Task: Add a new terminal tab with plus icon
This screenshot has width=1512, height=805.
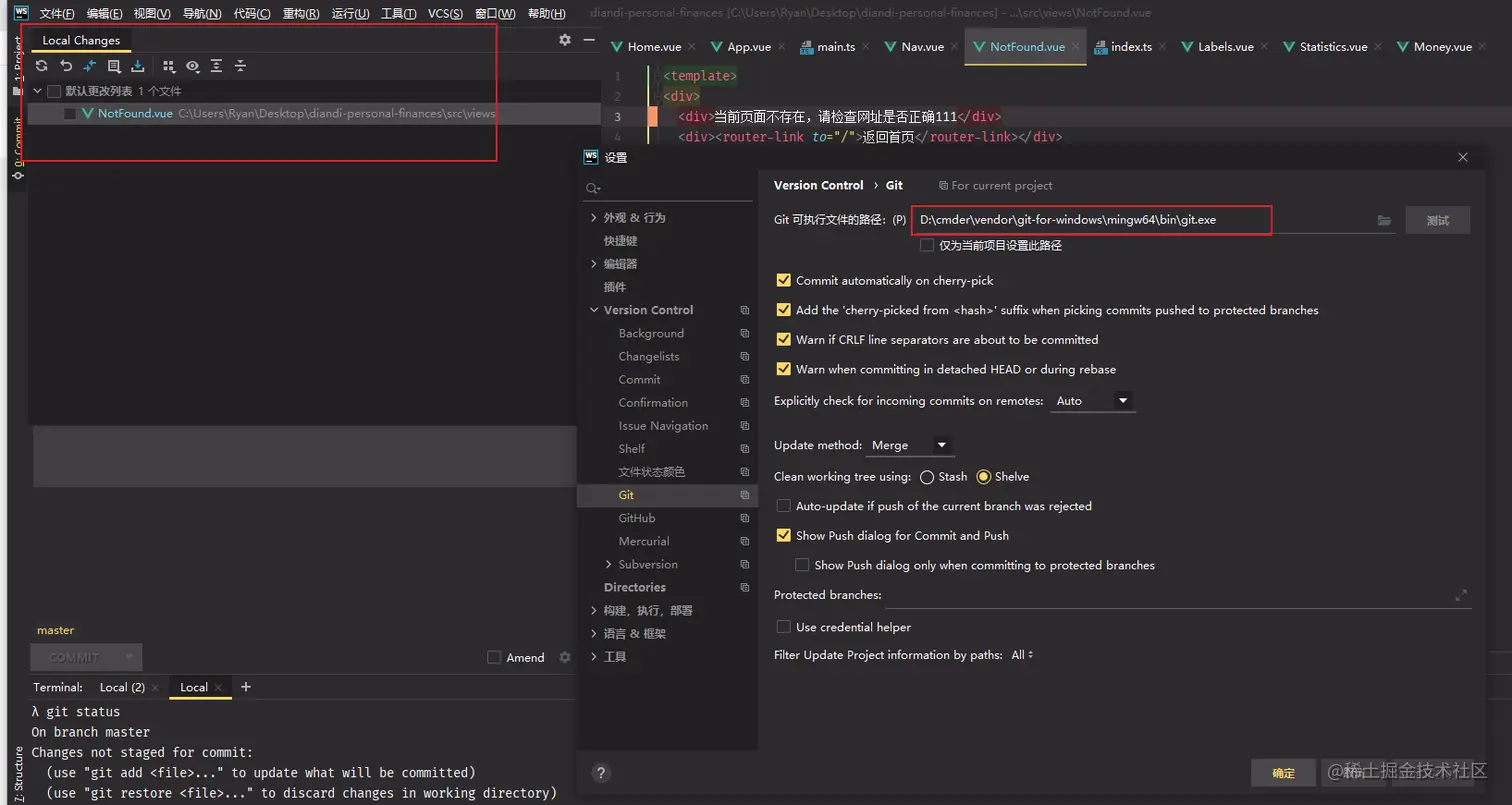Action: (246, 687)
